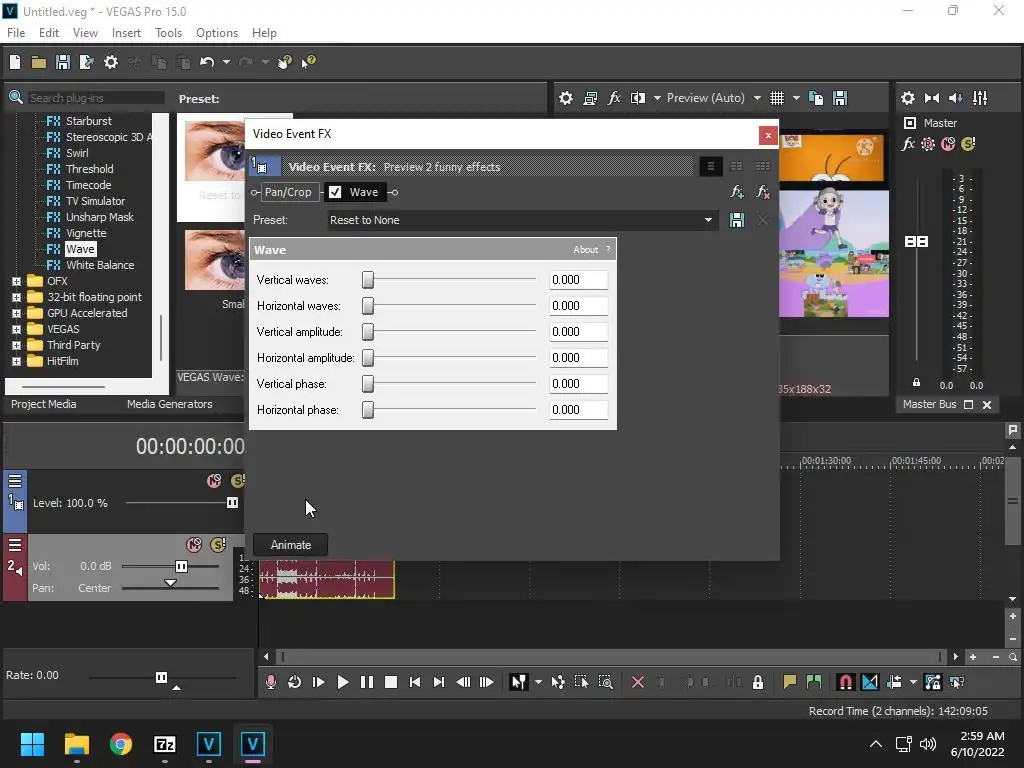
Task: Click the Animate button
Action: pyautogui.click(x=291, y=545)
